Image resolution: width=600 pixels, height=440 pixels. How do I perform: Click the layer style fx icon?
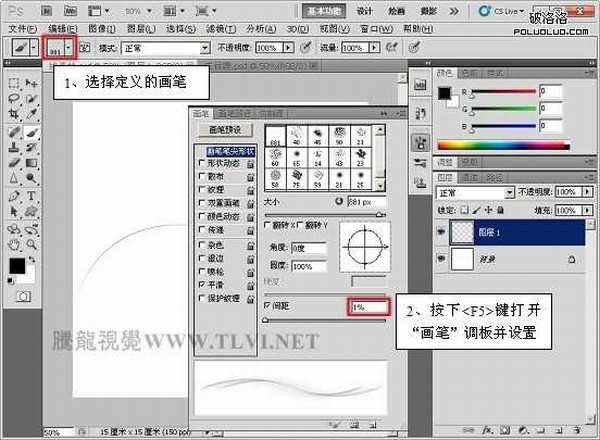pos(487,430)
